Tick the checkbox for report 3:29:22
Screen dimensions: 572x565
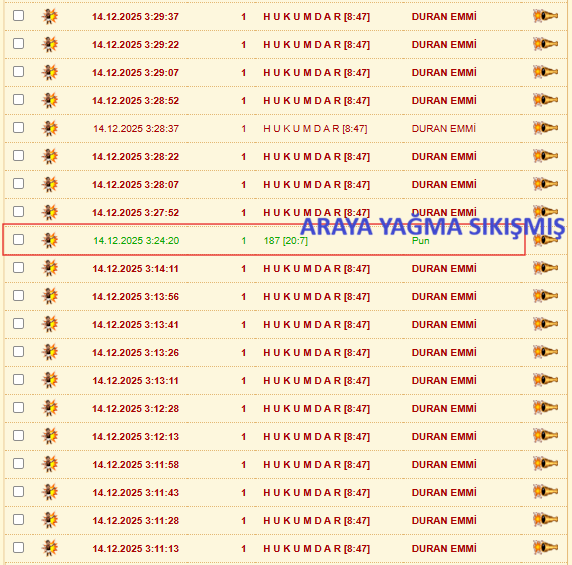tap(19, 44)
